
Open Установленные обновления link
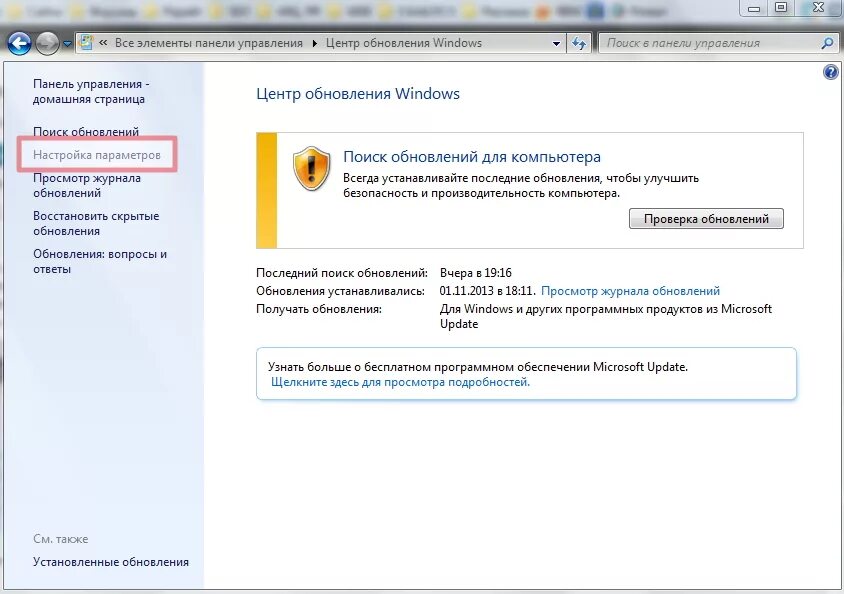tap(111, 562)
